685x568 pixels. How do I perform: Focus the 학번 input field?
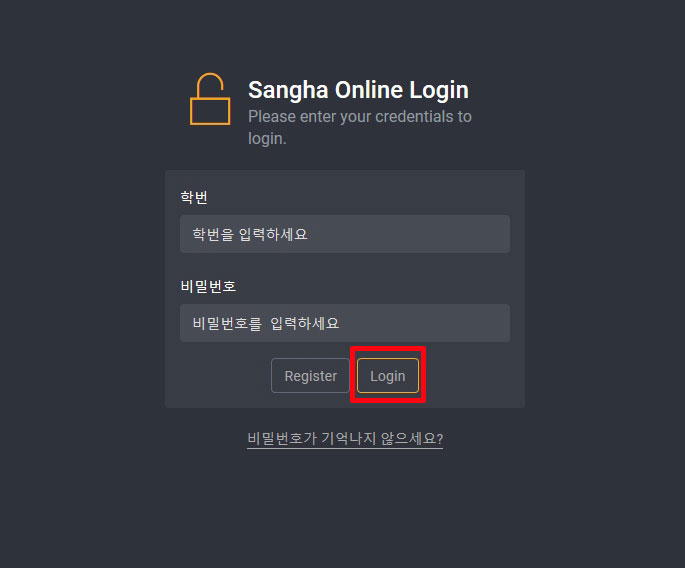(345, 234)
